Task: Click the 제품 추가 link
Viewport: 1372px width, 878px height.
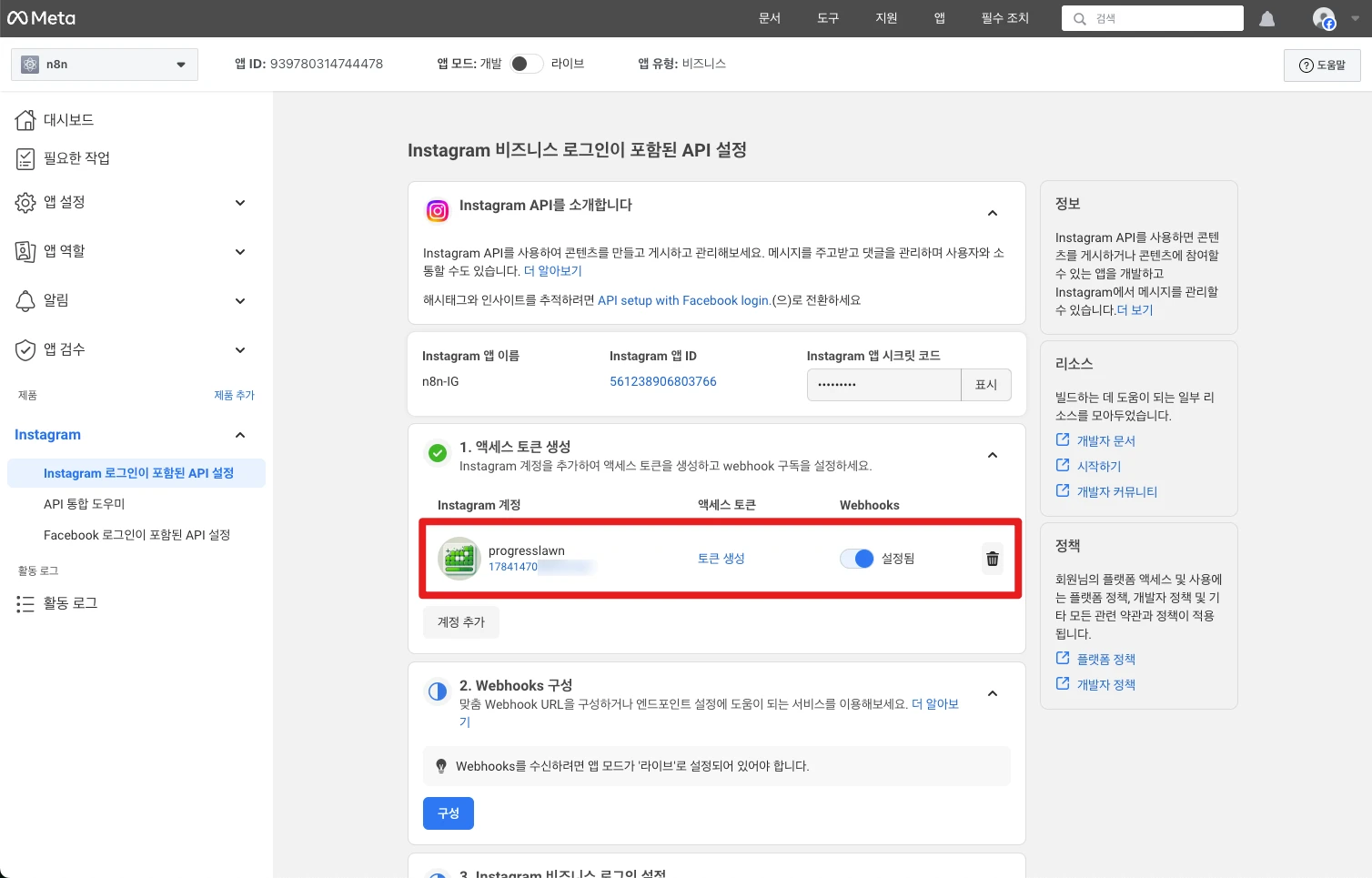Action: (234, 396)
